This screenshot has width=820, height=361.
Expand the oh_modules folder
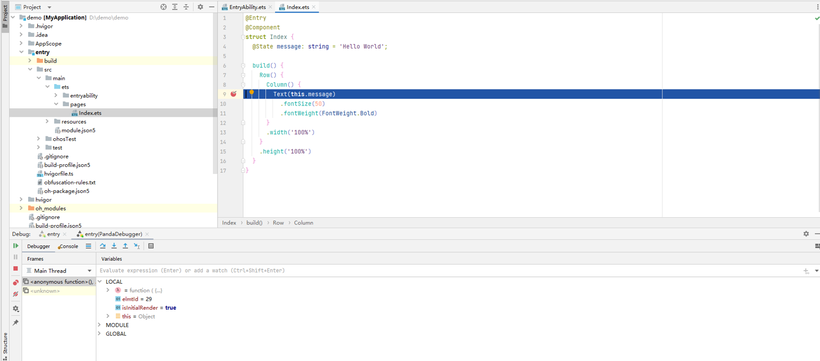[x=21, y=208]
